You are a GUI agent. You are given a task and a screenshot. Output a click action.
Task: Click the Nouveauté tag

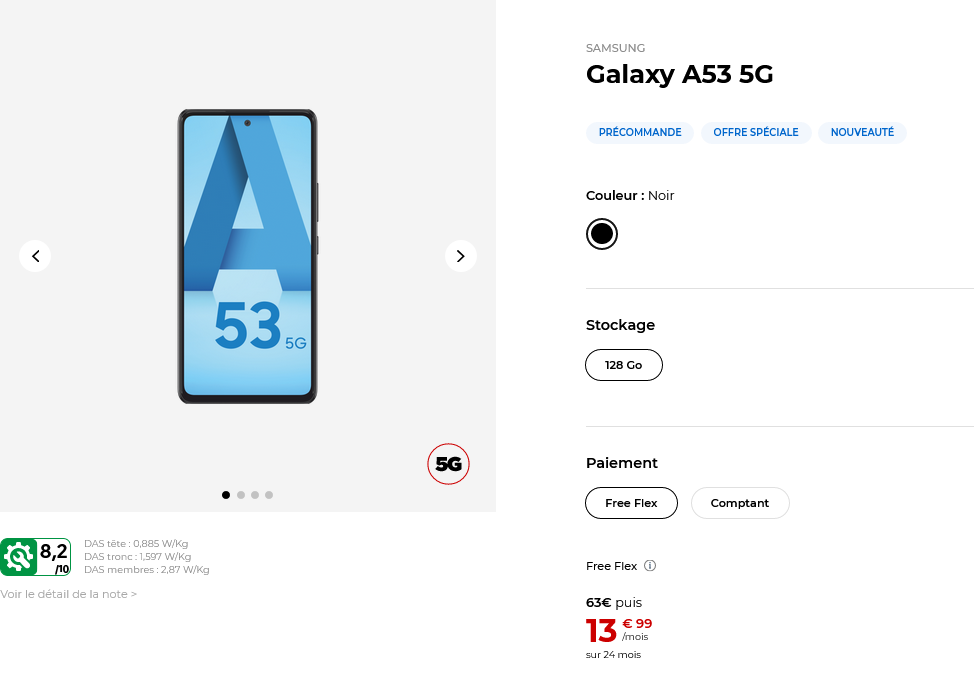pos(862,132)
